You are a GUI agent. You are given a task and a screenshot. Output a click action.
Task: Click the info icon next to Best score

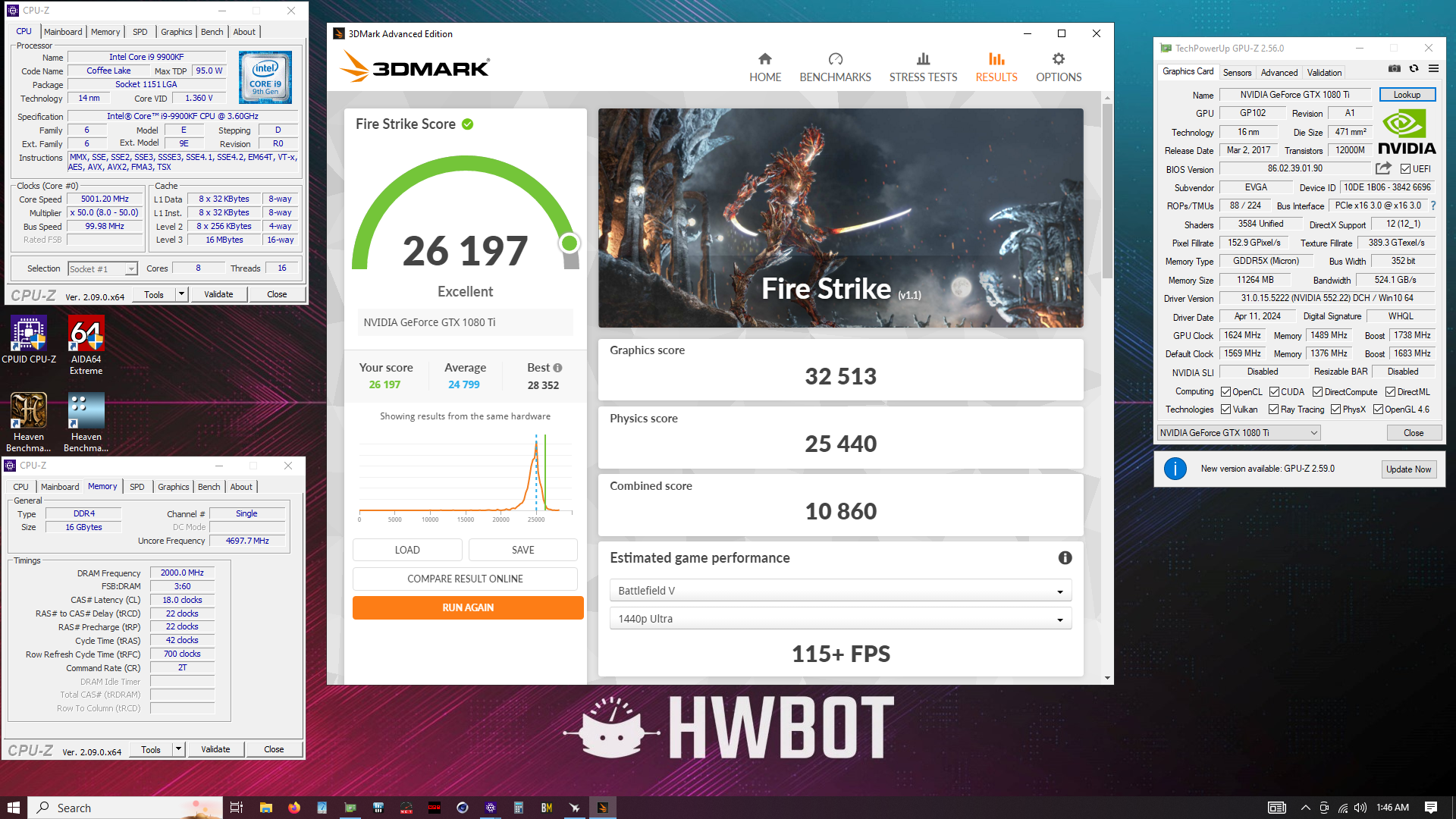pyautogui.click(x=557, y=368)
